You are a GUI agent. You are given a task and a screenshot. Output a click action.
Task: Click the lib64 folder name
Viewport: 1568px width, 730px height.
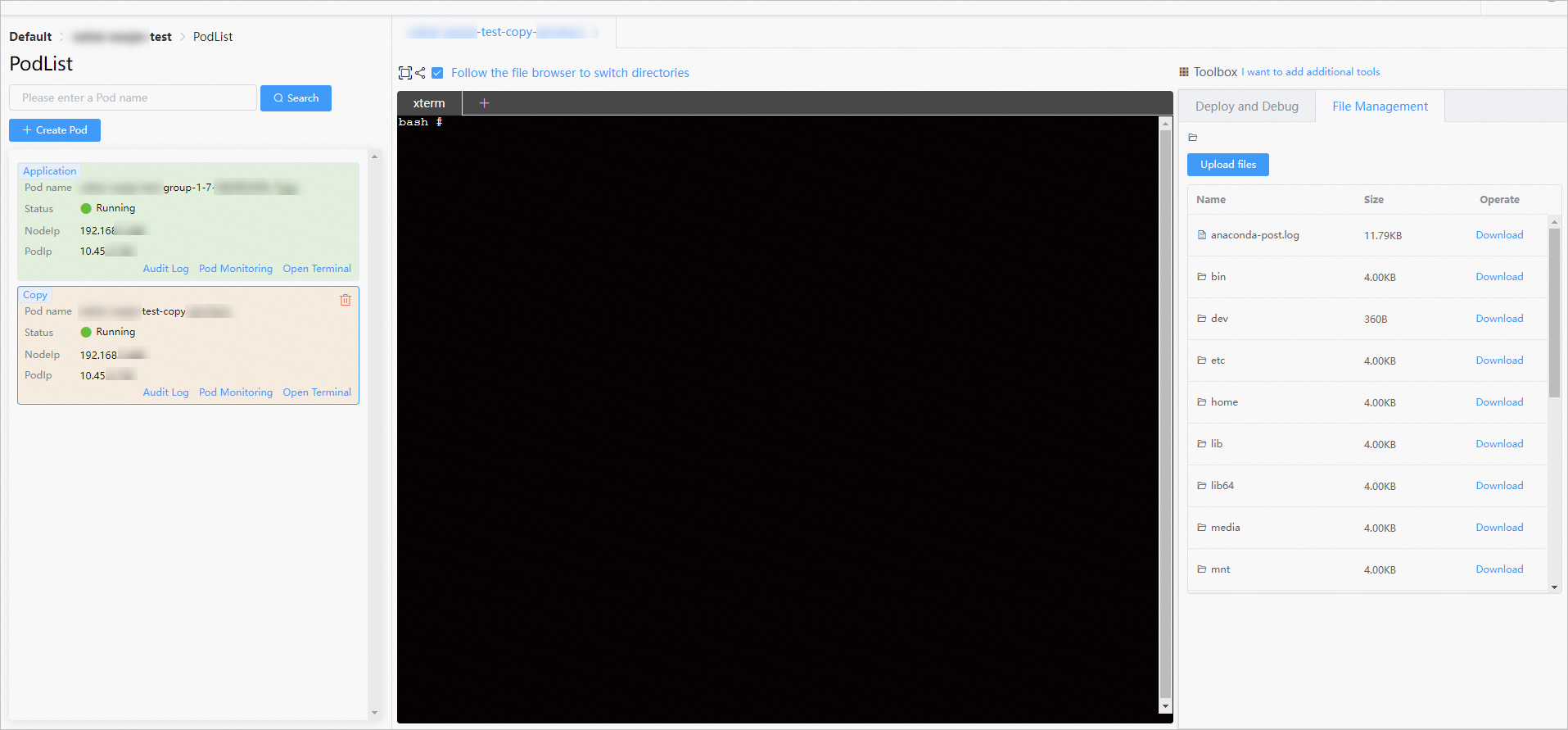click(x=1222, y=486)
